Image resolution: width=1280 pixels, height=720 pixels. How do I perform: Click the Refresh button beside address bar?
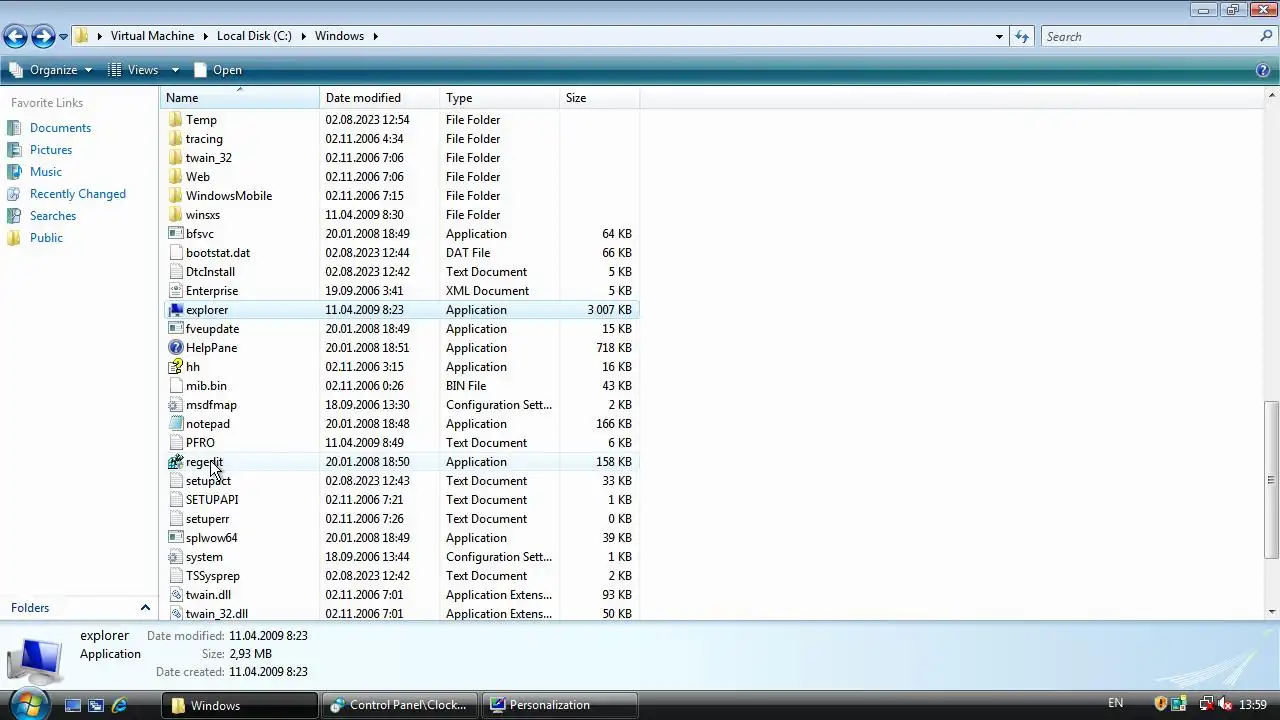tap(1021, 36)
